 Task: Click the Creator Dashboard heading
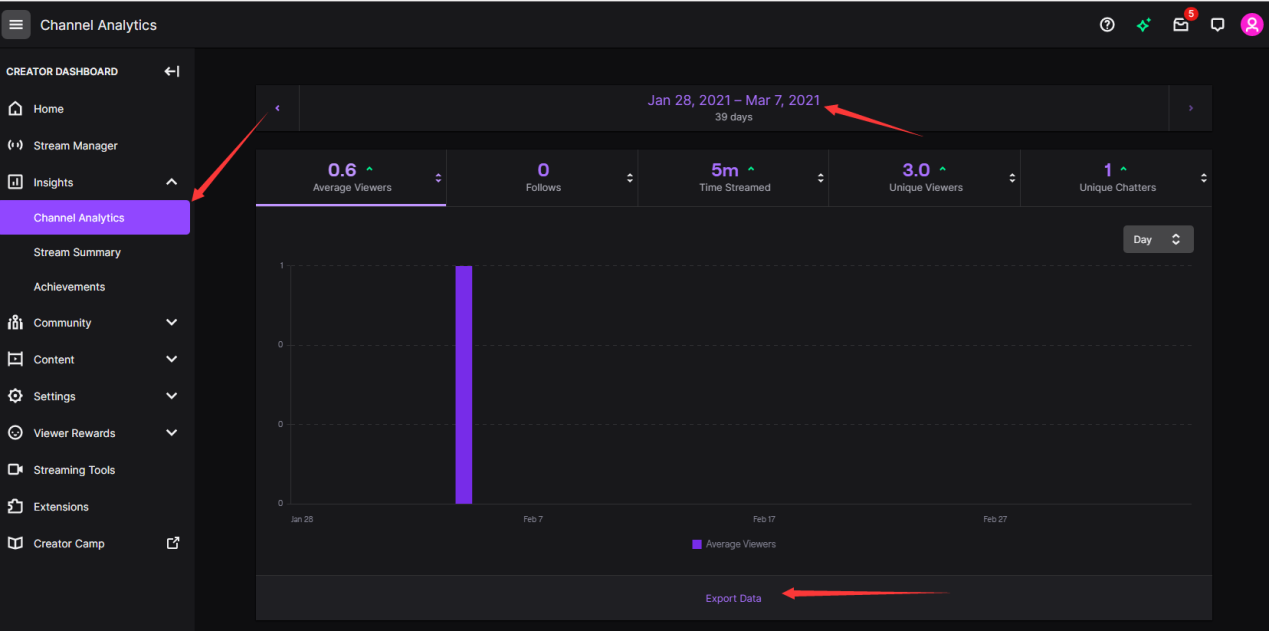(x=62, y=72)
